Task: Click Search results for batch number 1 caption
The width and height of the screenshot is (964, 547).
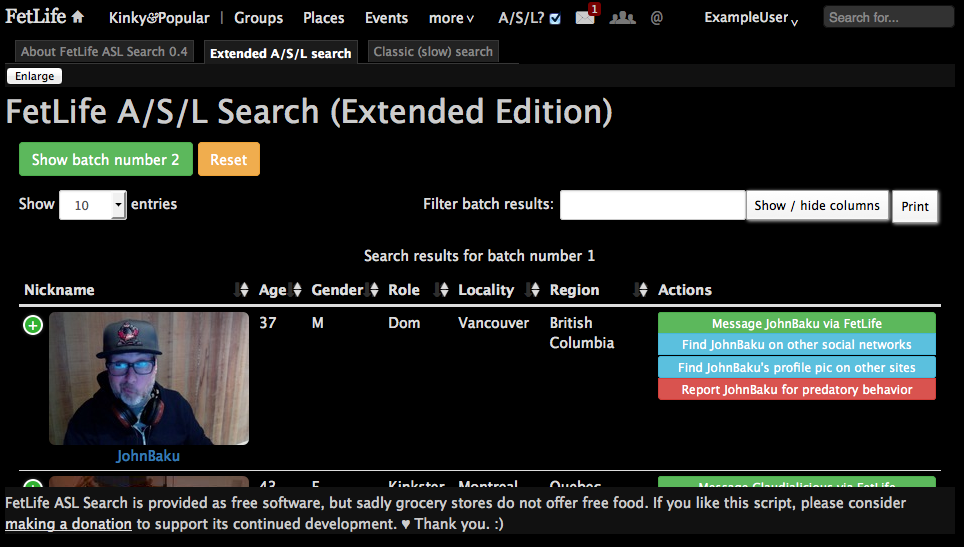Action: coord(480,256)
